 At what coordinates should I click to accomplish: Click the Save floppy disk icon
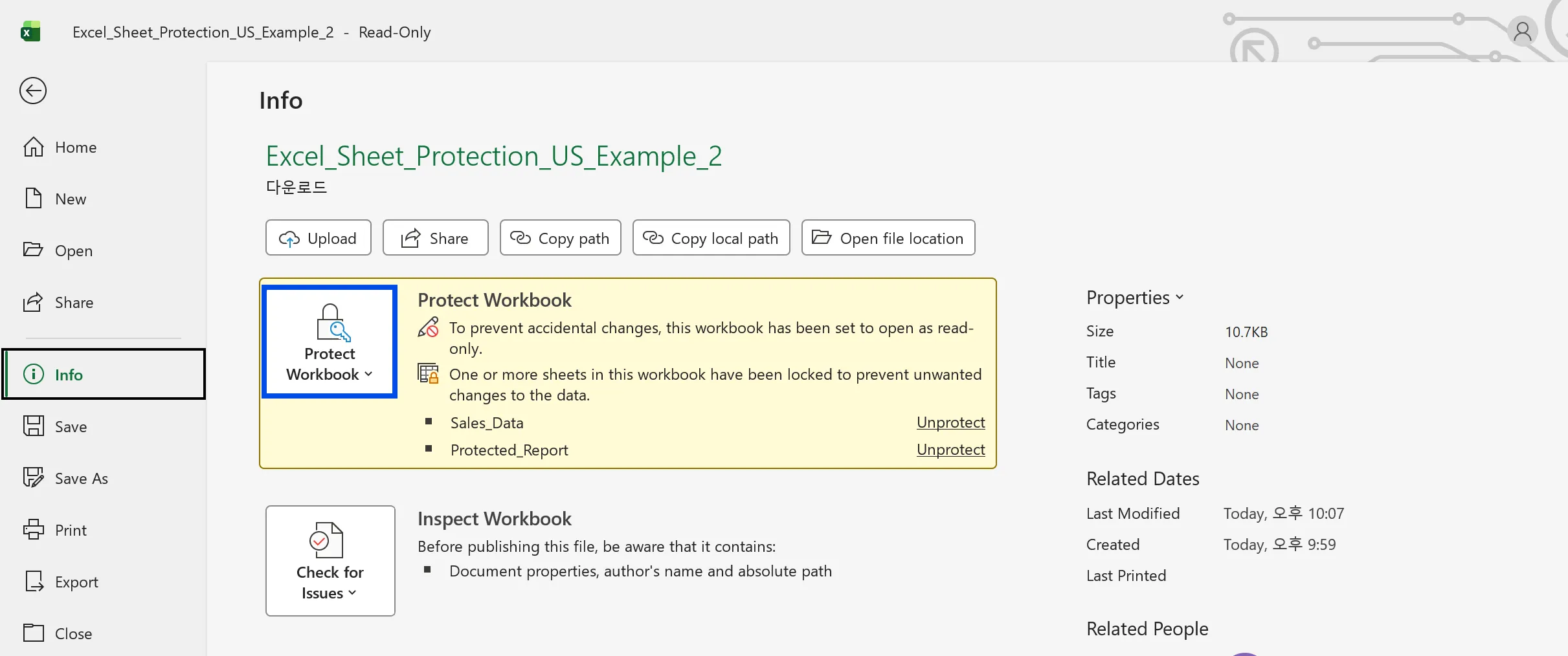pyautogui.click(x=34, y=426)
